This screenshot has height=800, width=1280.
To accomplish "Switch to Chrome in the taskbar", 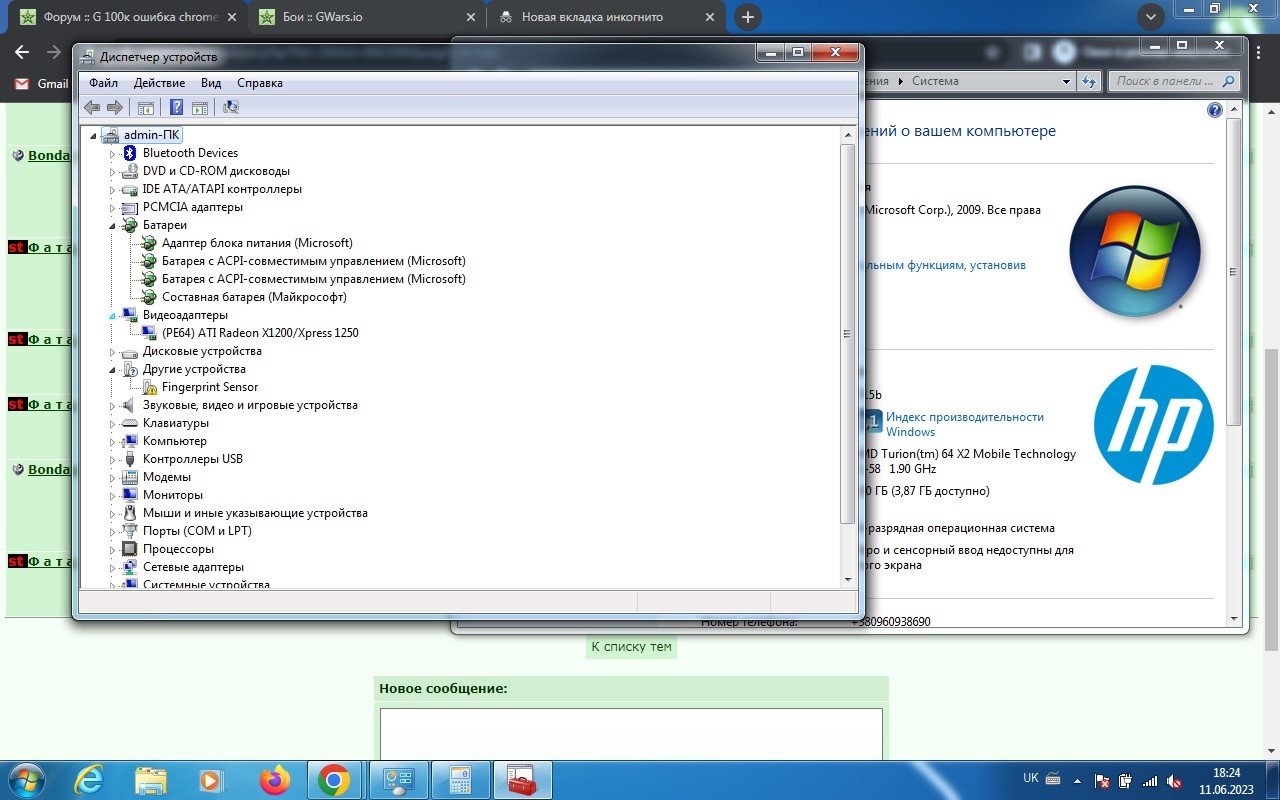I will pos(334,780).
